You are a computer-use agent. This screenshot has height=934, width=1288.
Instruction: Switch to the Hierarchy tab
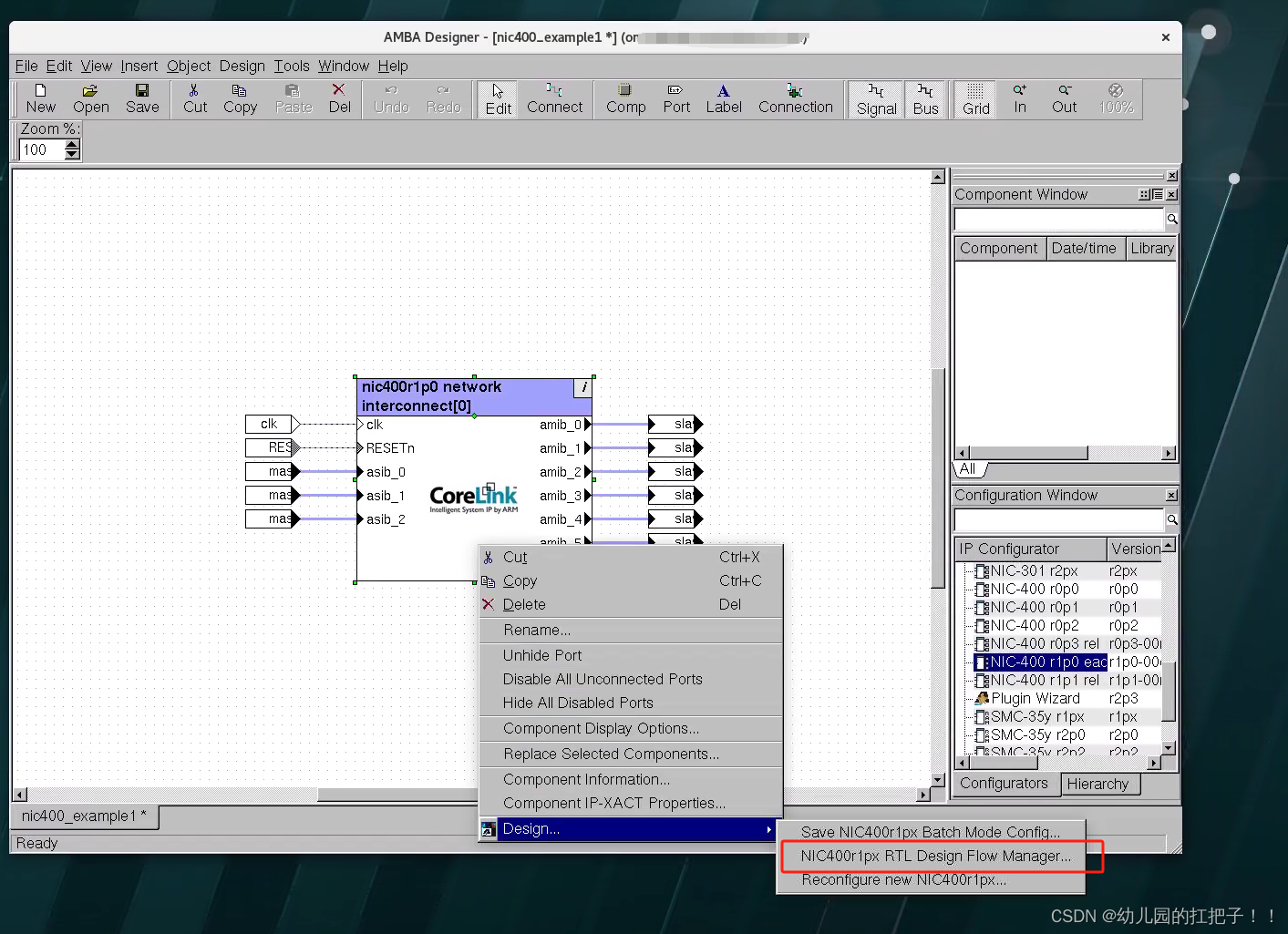coord(1099,784)
